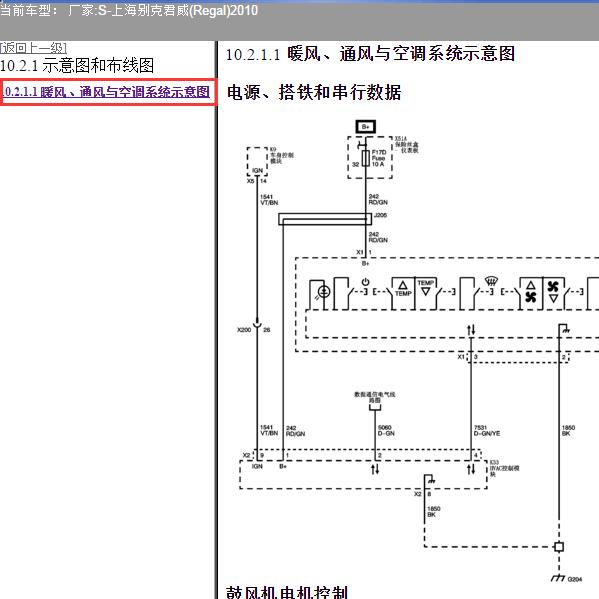Image resolution: width=599 pixels, height=599 pixels.
Task: Click the fan speed down switch
Action: click(553, 291)
